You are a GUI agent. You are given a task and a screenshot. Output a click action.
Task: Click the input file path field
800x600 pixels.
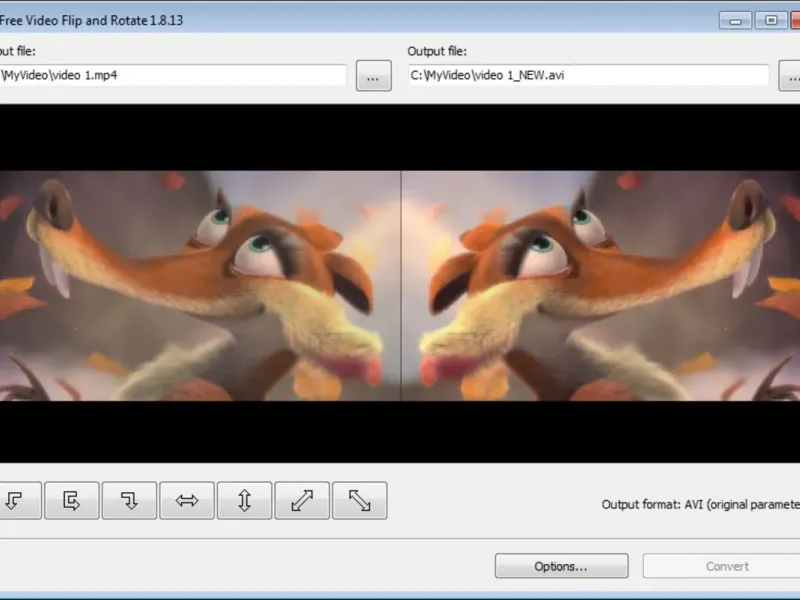pyautogui.click(x=172, y=75)
